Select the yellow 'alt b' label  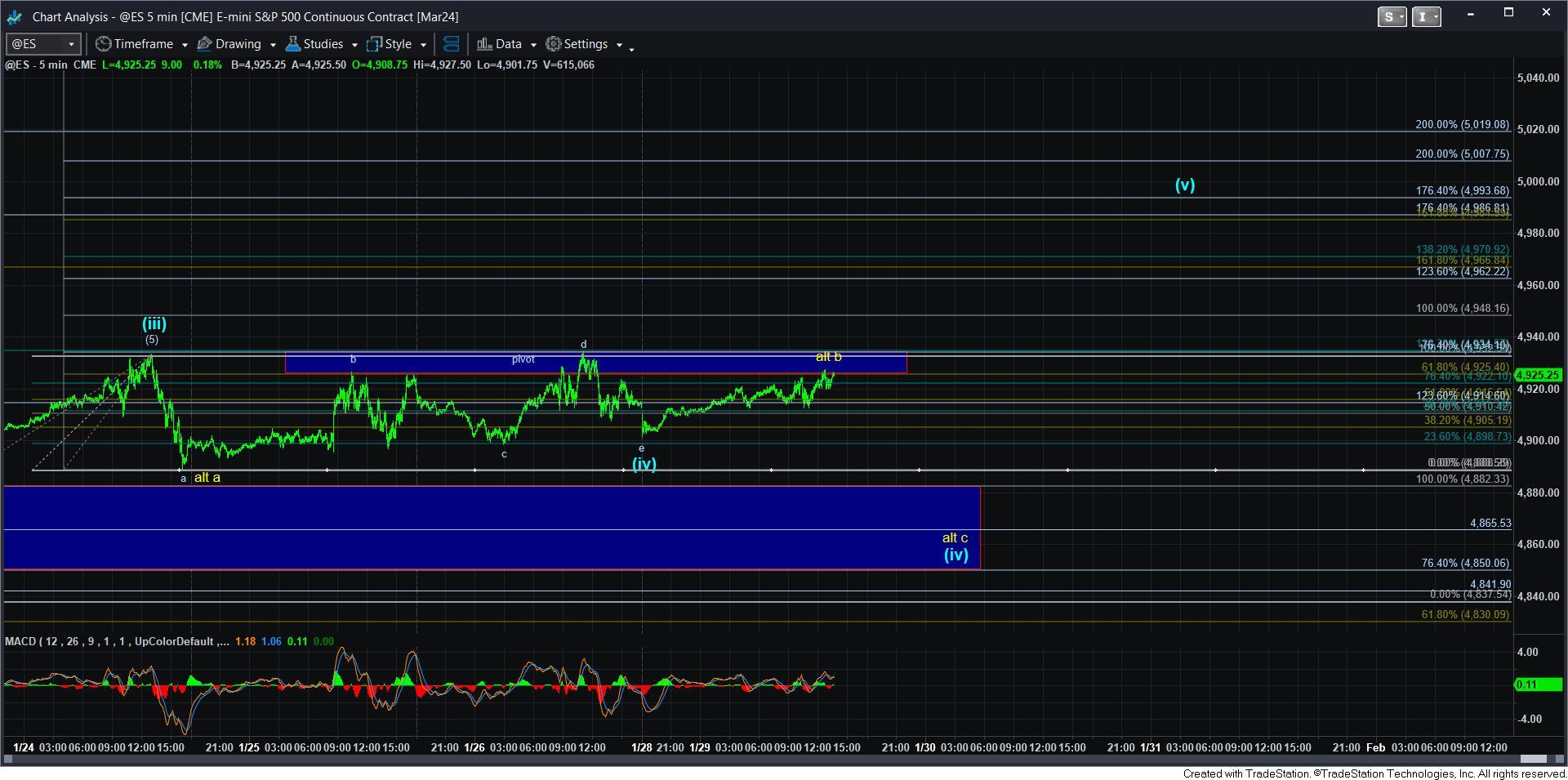(x=829, y=357)
